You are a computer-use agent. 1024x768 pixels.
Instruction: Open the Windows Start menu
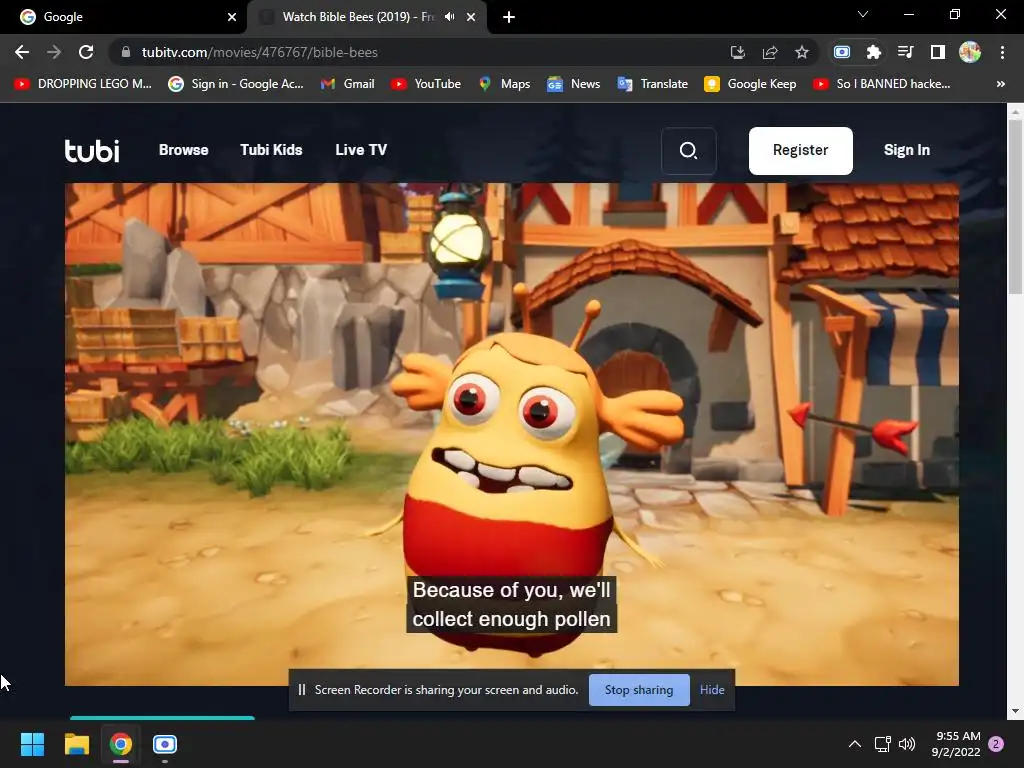tap(32, 744)
